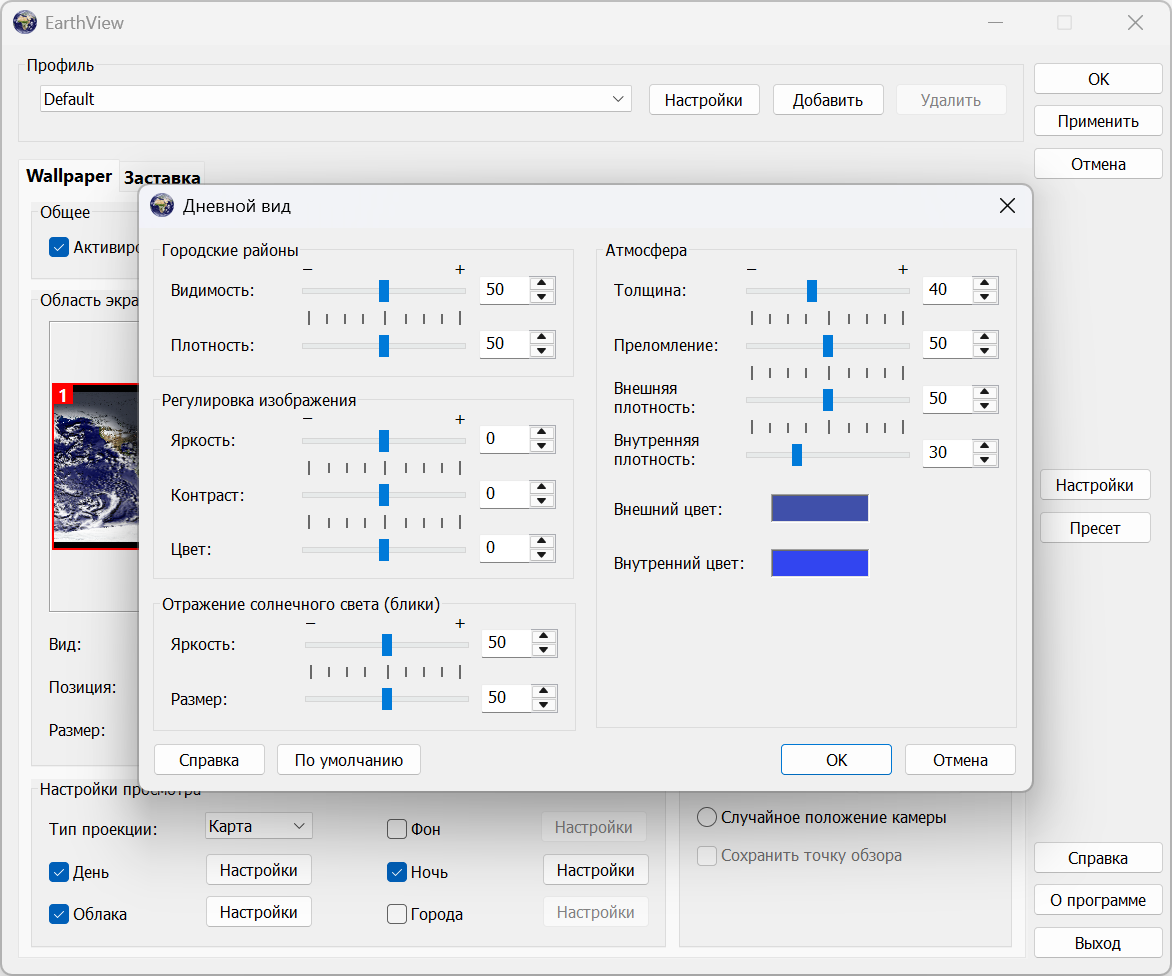Click Отмена in main EarthView window
This screenshot has height=976, width=1172.
pyautogui.click(x=1098, y=164)
